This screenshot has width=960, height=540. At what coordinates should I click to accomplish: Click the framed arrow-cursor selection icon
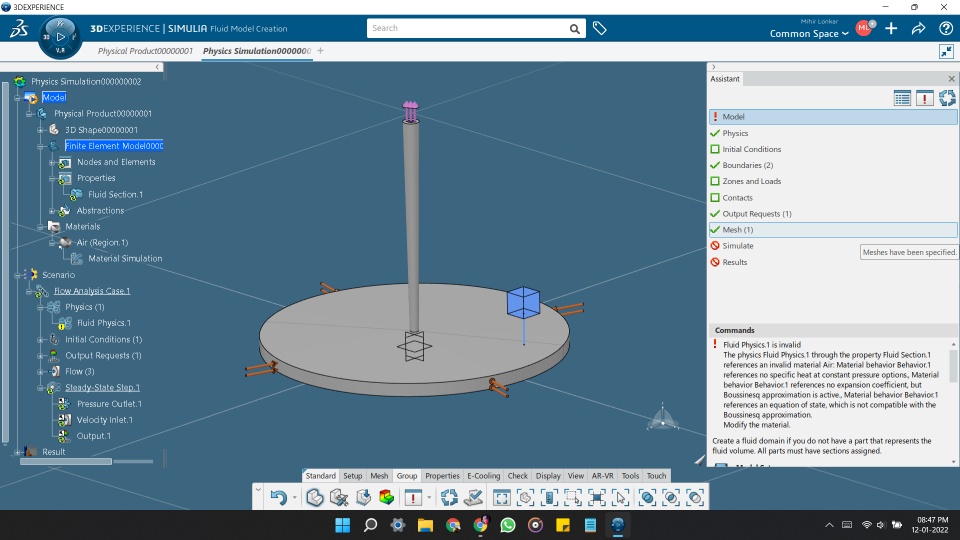coord(620,497)
